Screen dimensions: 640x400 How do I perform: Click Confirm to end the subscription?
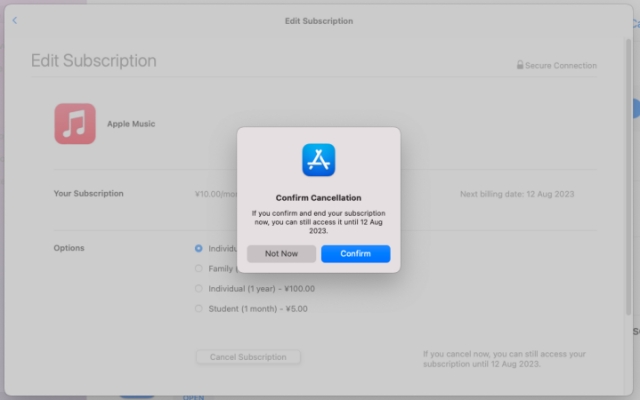(355, 254)
